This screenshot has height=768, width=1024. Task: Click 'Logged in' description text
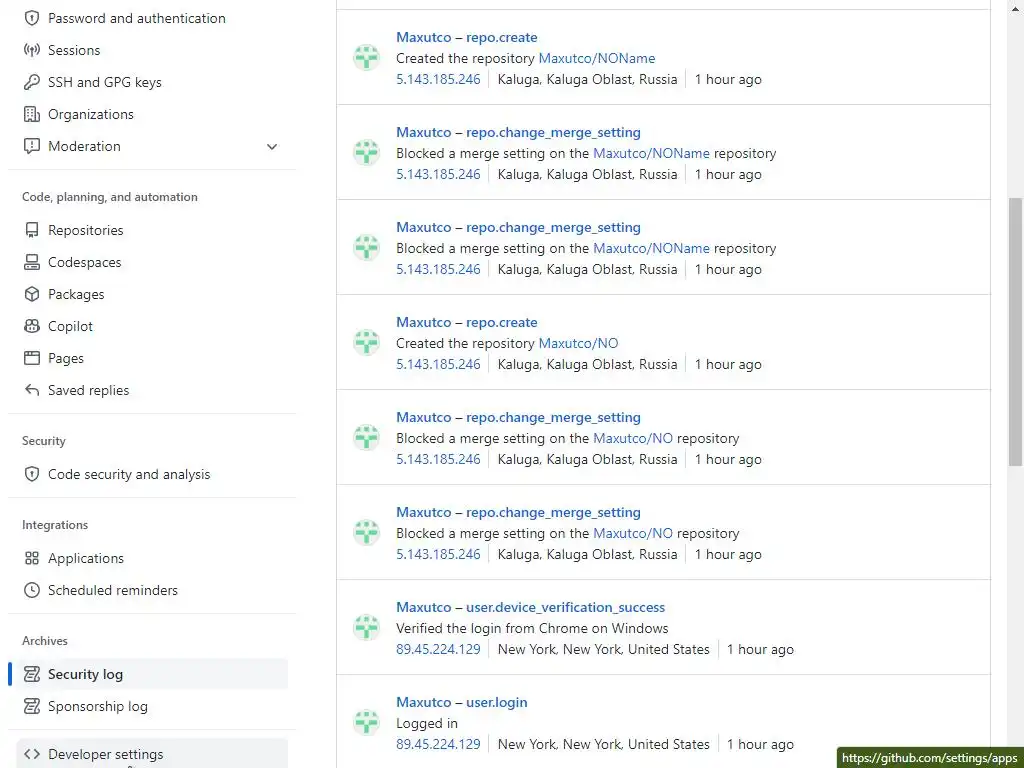(x=426, y=723)
